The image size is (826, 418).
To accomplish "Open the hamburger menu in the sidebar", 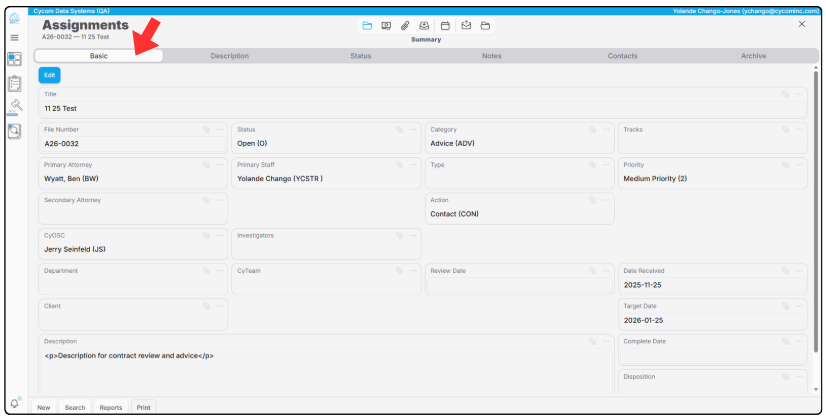I will tap(14, 38).
